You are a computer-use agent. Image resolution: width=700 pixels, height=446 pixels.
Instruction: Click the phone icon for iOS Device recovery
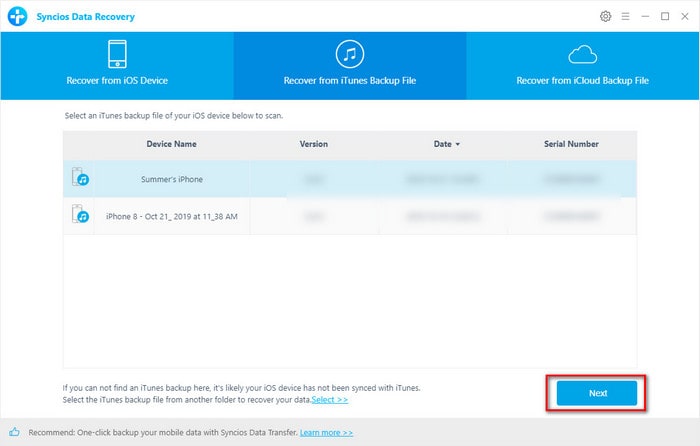pyautogui.click(x=117, y=54)
